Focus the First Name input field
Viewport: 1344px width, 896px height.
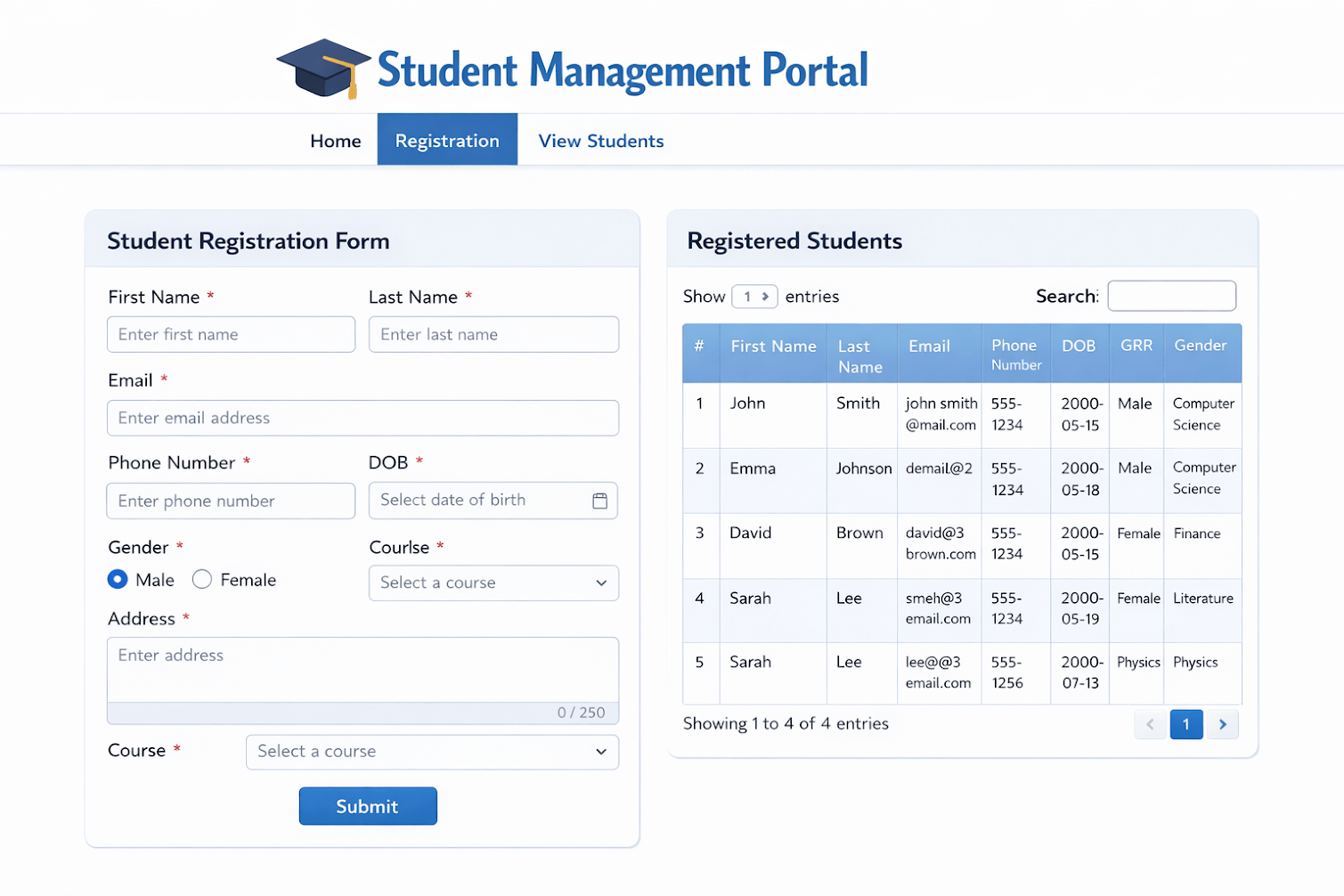(x=231, y=334)
